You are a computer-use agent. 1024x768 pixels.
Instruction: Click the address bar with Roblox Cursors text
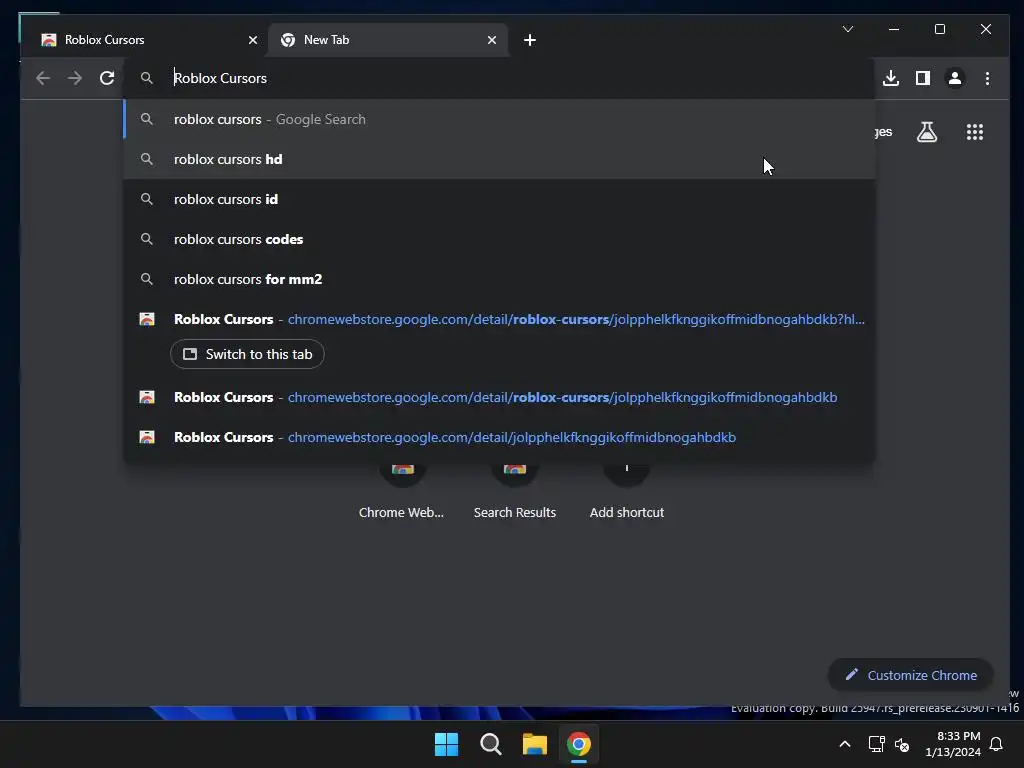499,78
